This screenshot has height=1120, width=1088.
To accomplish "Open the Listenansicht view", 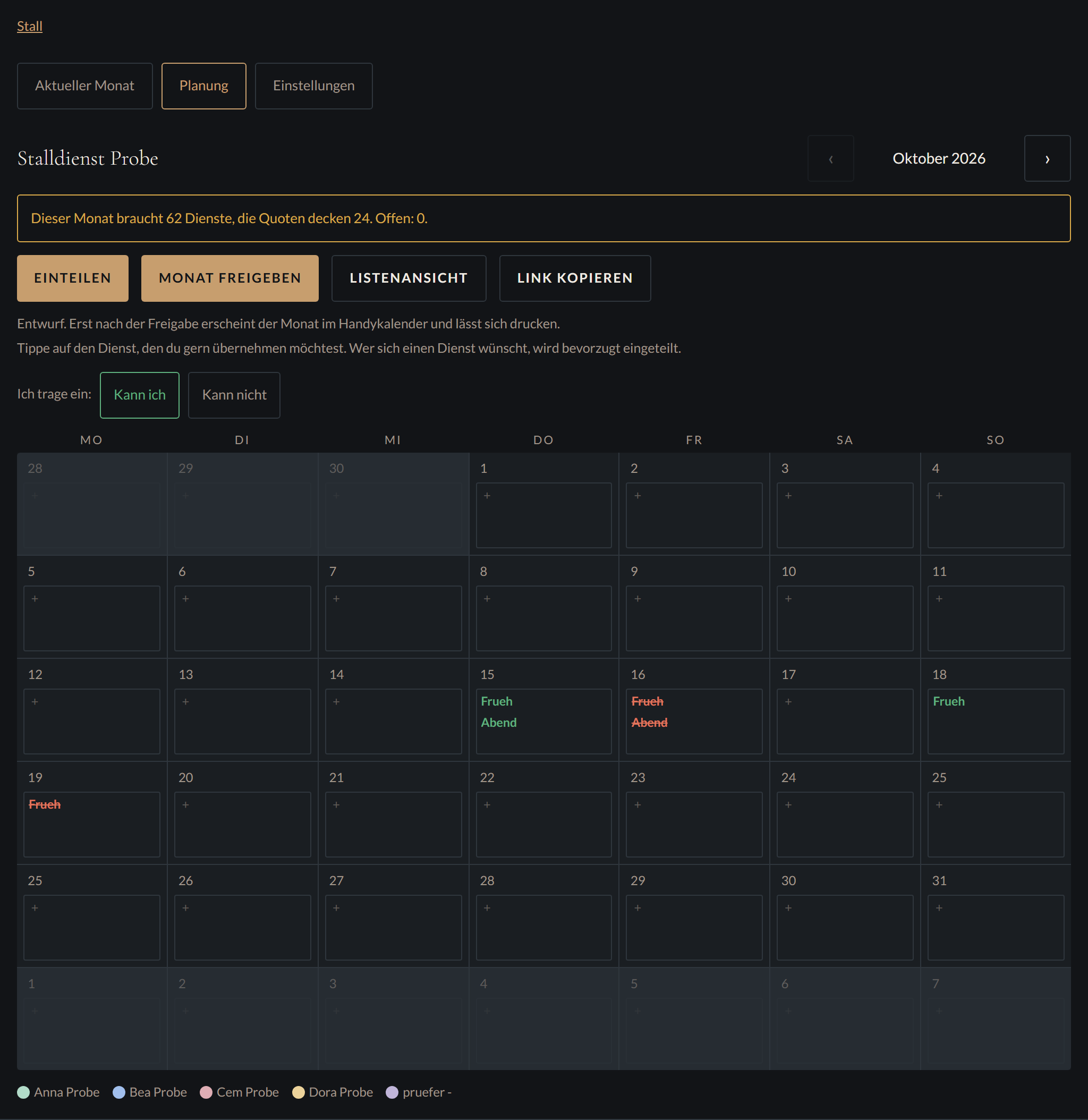I will pos(409,278).
